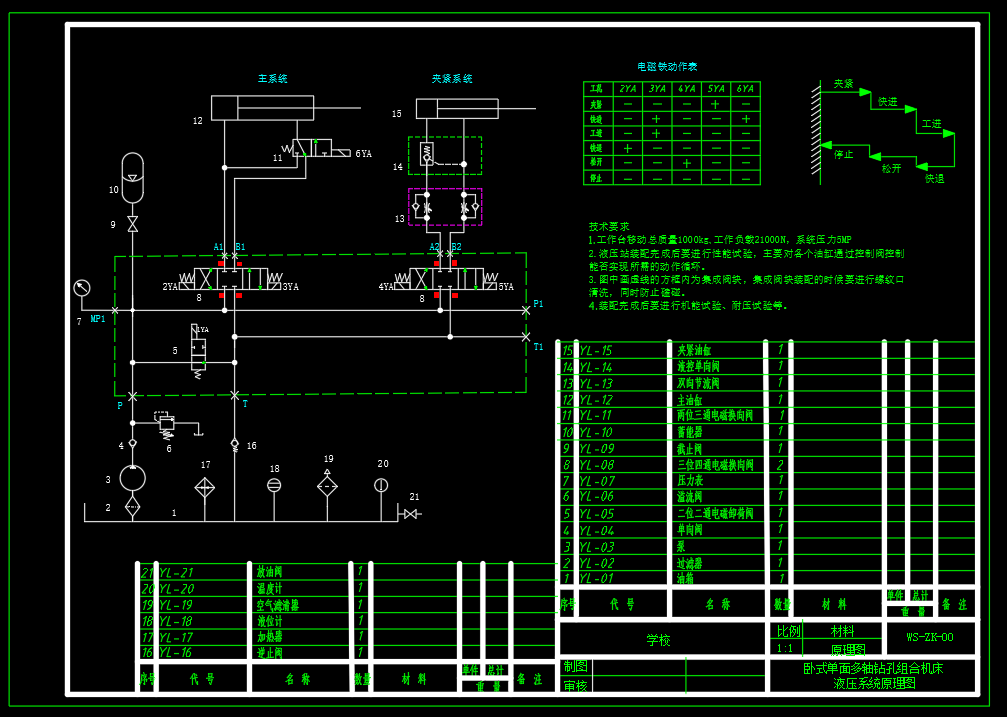Click the 二位二通电磁卸荷阀 parts list entry
1007x717 pixels.
pyautogui.click(x=715, y=513)
